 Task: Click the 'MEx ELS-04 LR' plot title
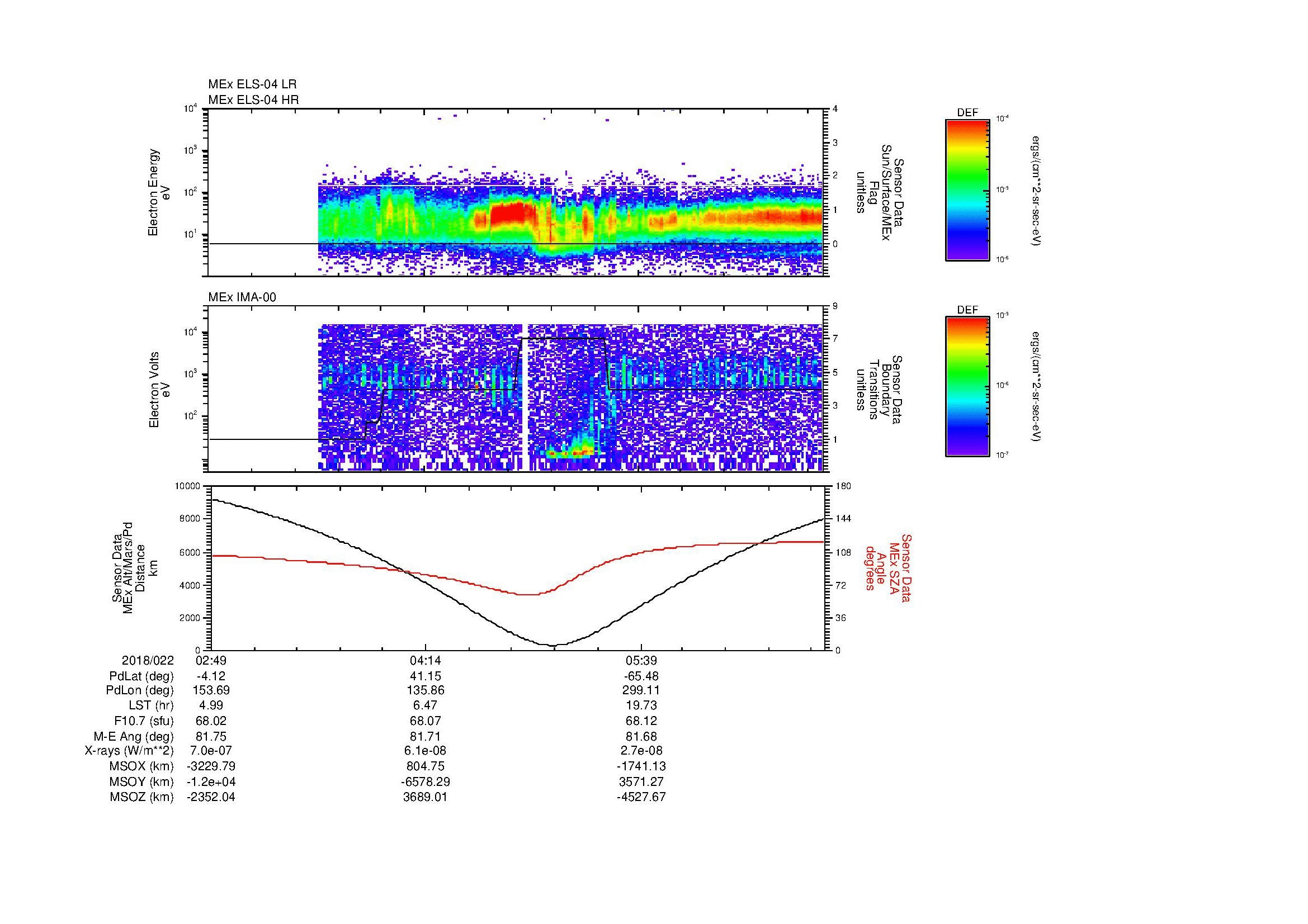coord(252,84)
